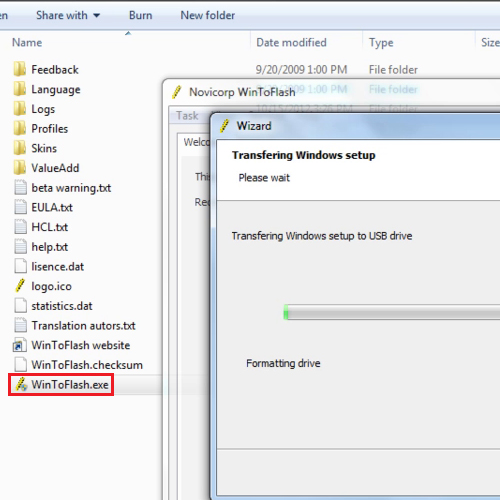Select the WinToFlash.checksum file name
The image size is (500, 500).
[x=87, y=365]
